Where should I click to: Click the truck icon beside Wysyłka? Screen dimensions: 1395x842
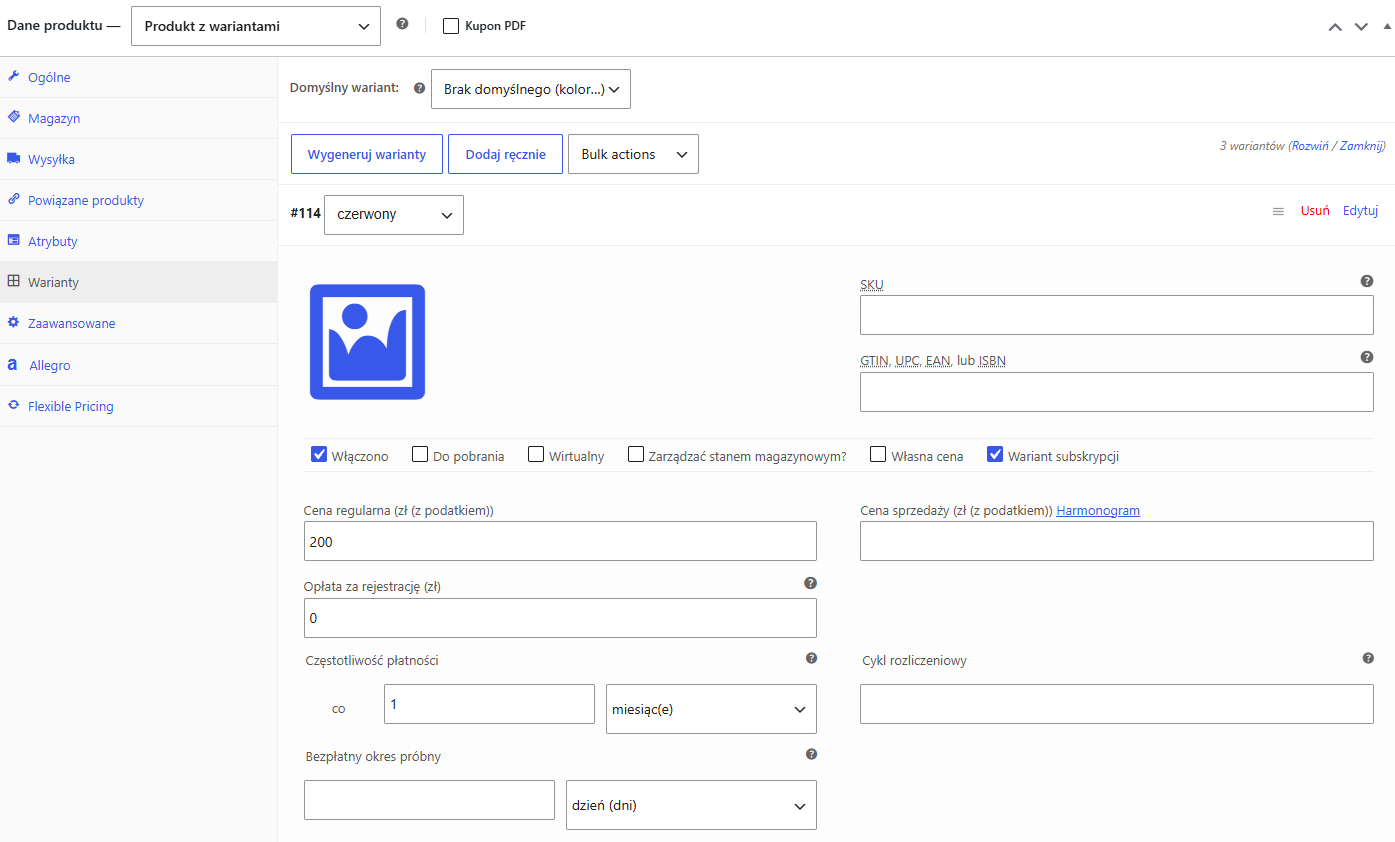(13, 158)
